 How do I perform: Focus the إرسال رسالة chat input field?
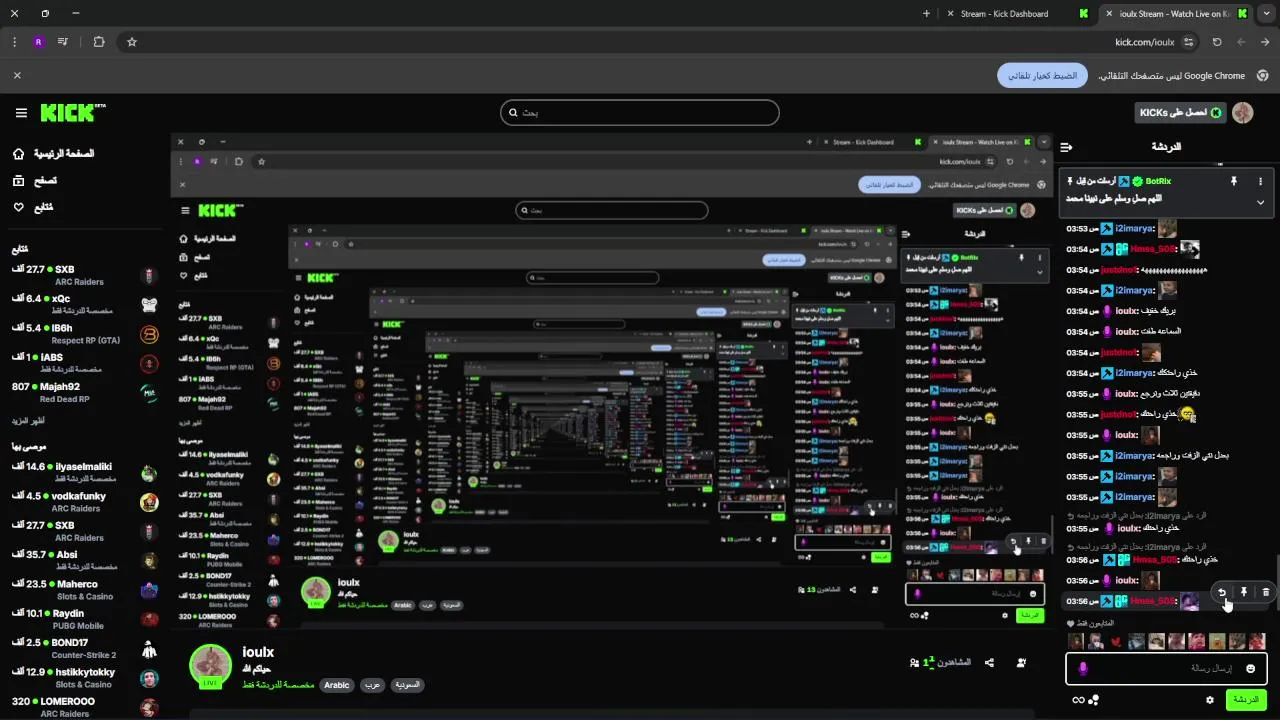click(1166, 668)
